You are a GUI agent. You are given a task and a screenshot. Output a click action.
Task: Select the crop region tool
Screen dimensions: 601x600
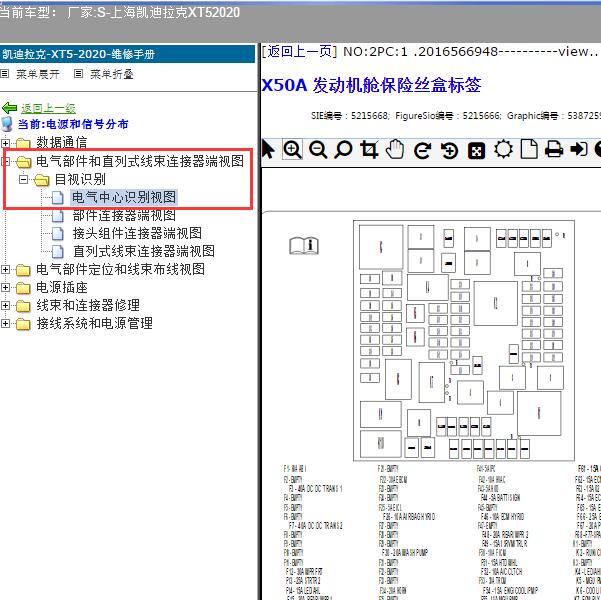[369, 150]
